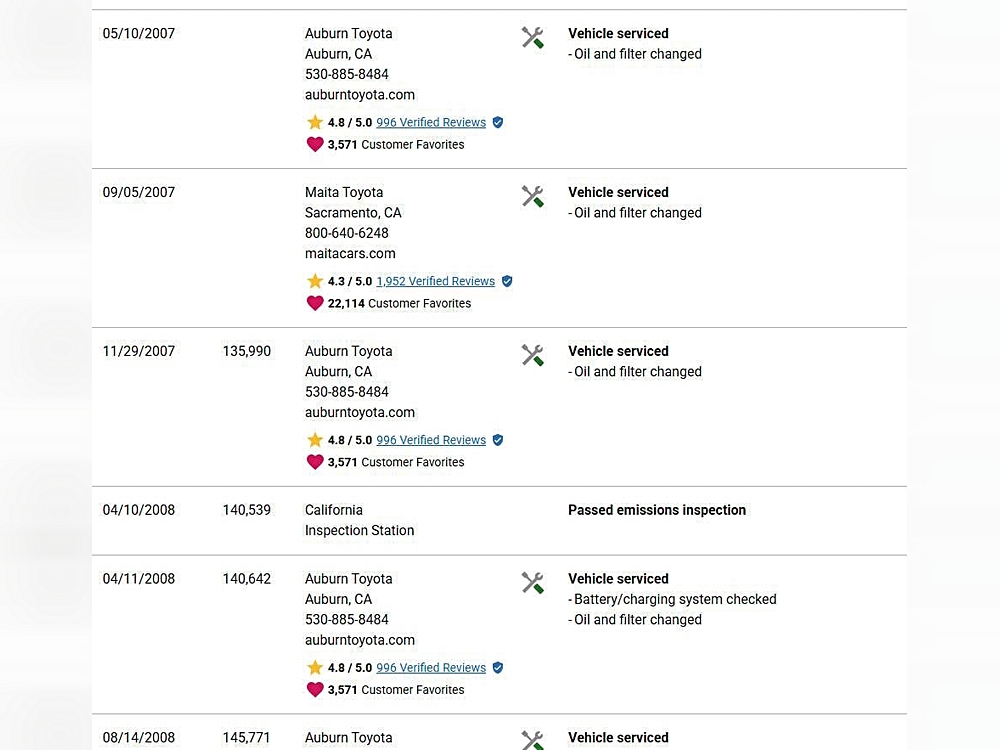Click the heart icon in the 05/10/2007 entry
The image size is (1000, 750).
[315, 144]
